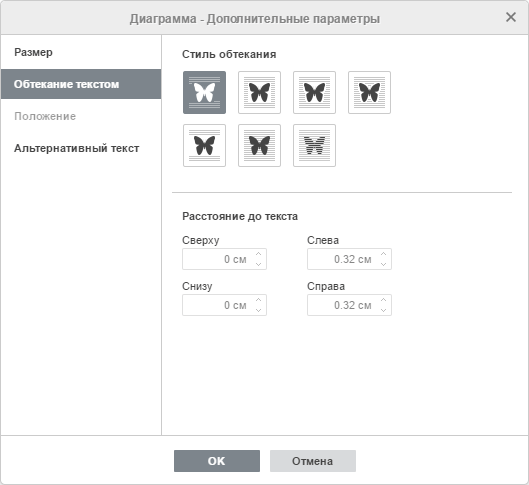The width and height of the screenshot is (529, 485).
Task: Decrease the Справа distance value
Action: [x=383, y=310]
